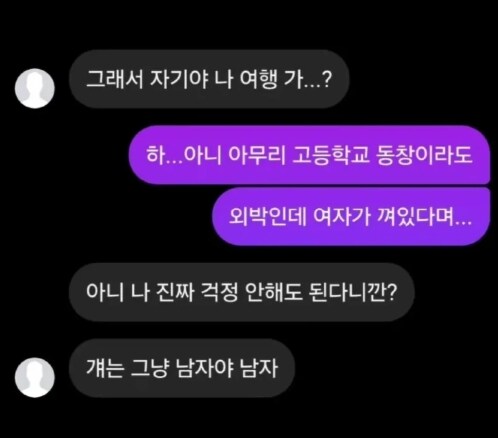Click the word '자기야' in first message
499x438 pixels.
point(179,79)
